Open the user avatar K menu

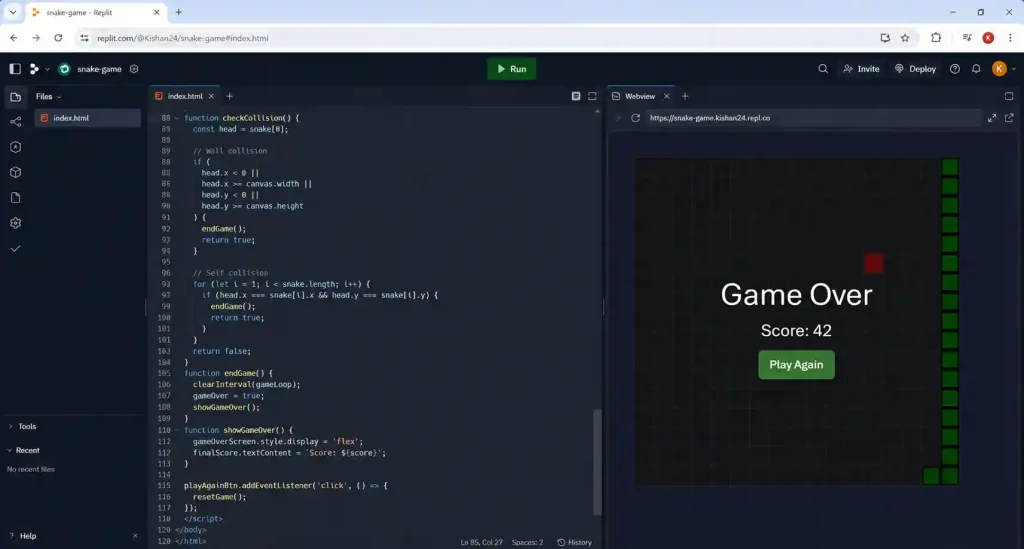click(x=999, y=69)
